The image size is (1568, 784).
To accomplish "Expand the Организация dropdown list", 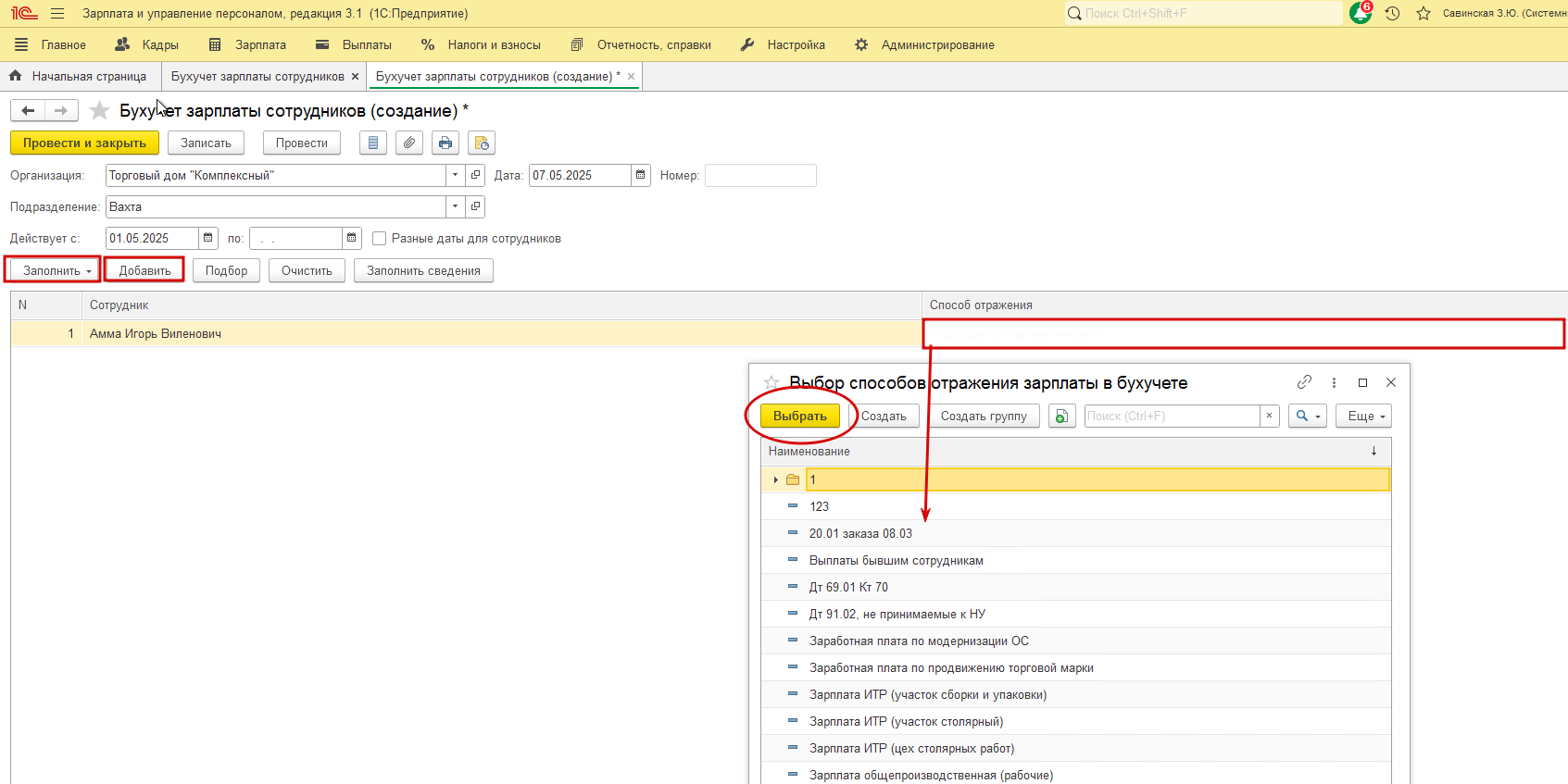I will pos(455,175).
